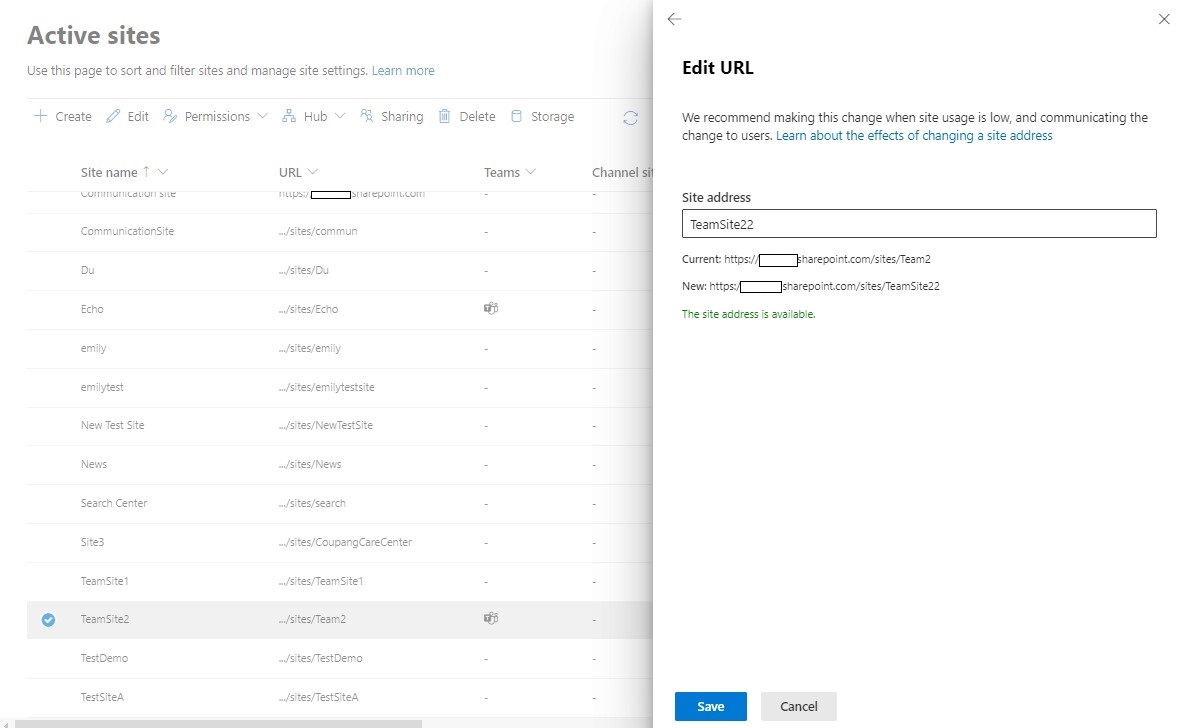The width and height of the screenshot is (1186, 728).
Task: Refresh the site list
Action: click(x=630, y=118)
